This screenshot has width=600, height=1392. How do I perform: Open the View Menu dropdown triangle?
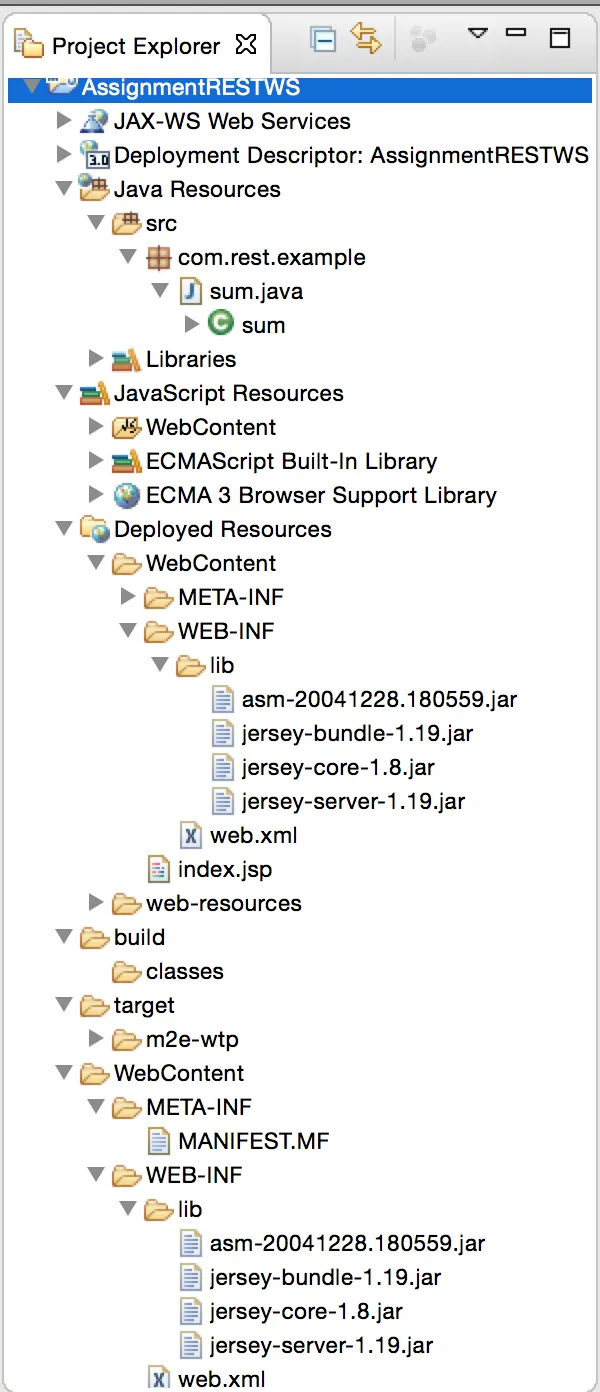[x=477, y=33]
